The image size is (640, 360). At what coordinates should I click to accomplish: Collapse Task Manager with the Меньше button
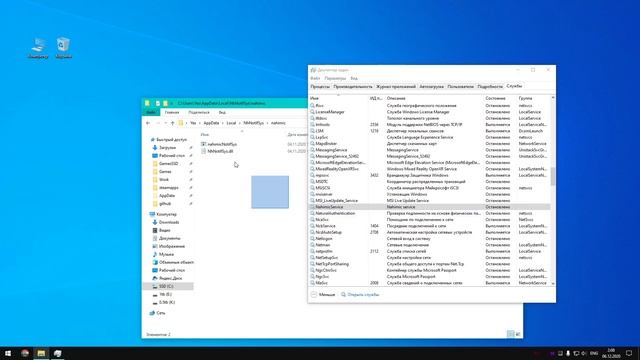click(323, 294)
